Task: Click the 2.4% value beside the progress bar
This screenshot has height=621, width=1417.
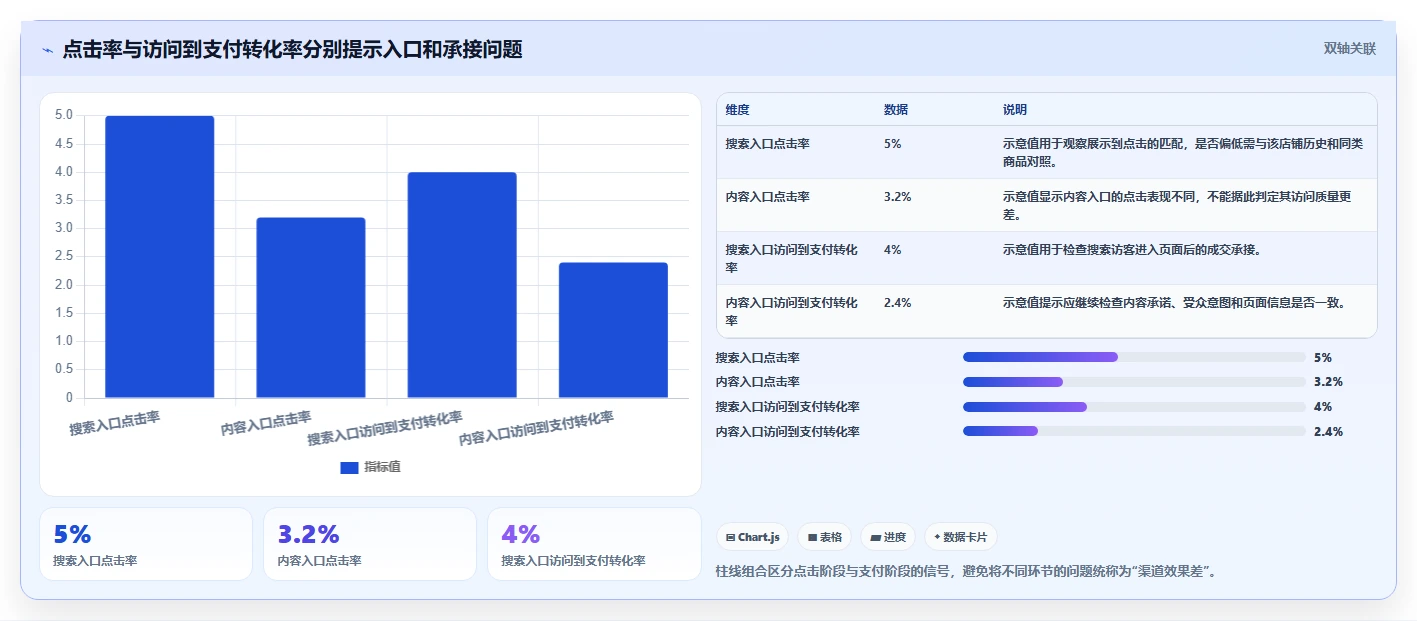Action: (x=1328, y=432)
